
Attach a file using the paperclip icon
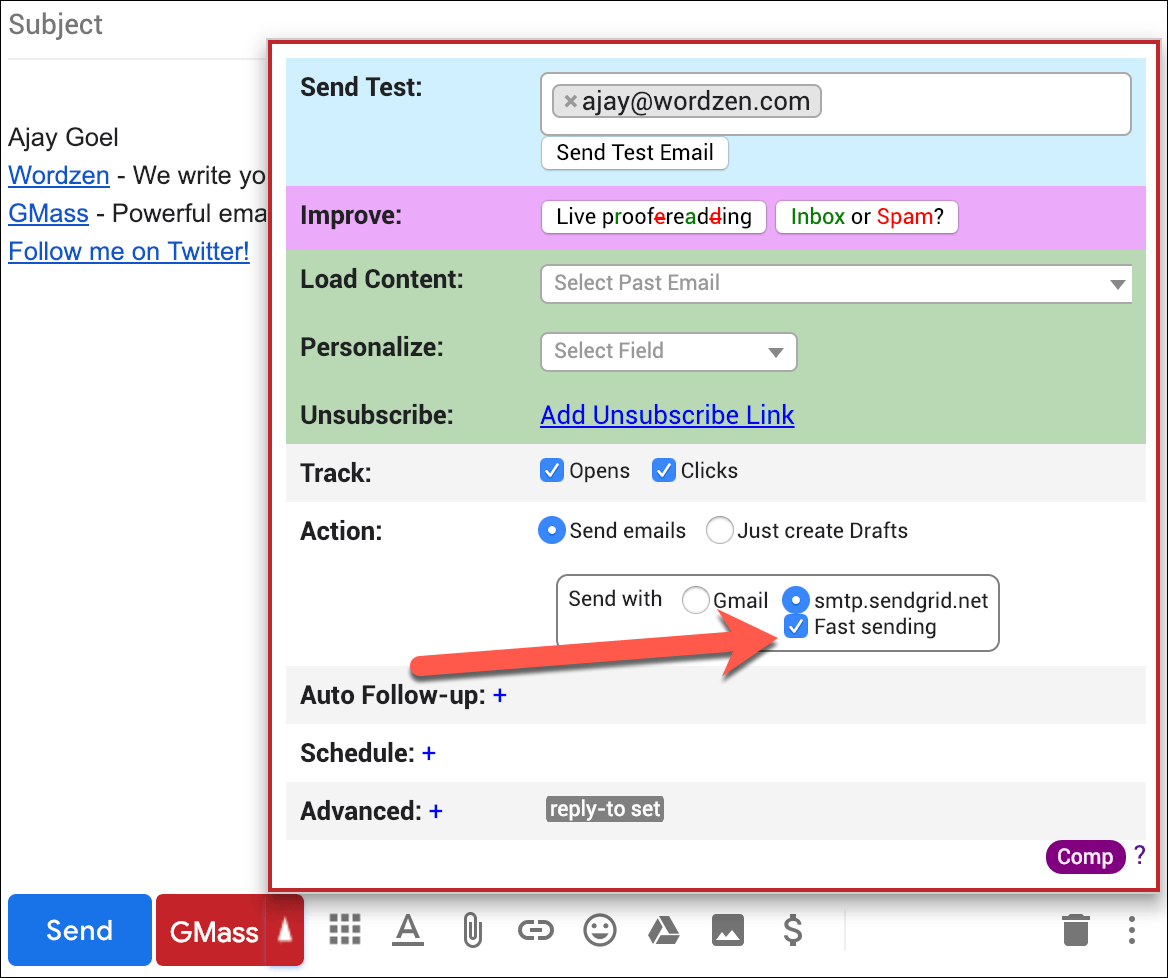pyautogui.click(x=471, y=930)
